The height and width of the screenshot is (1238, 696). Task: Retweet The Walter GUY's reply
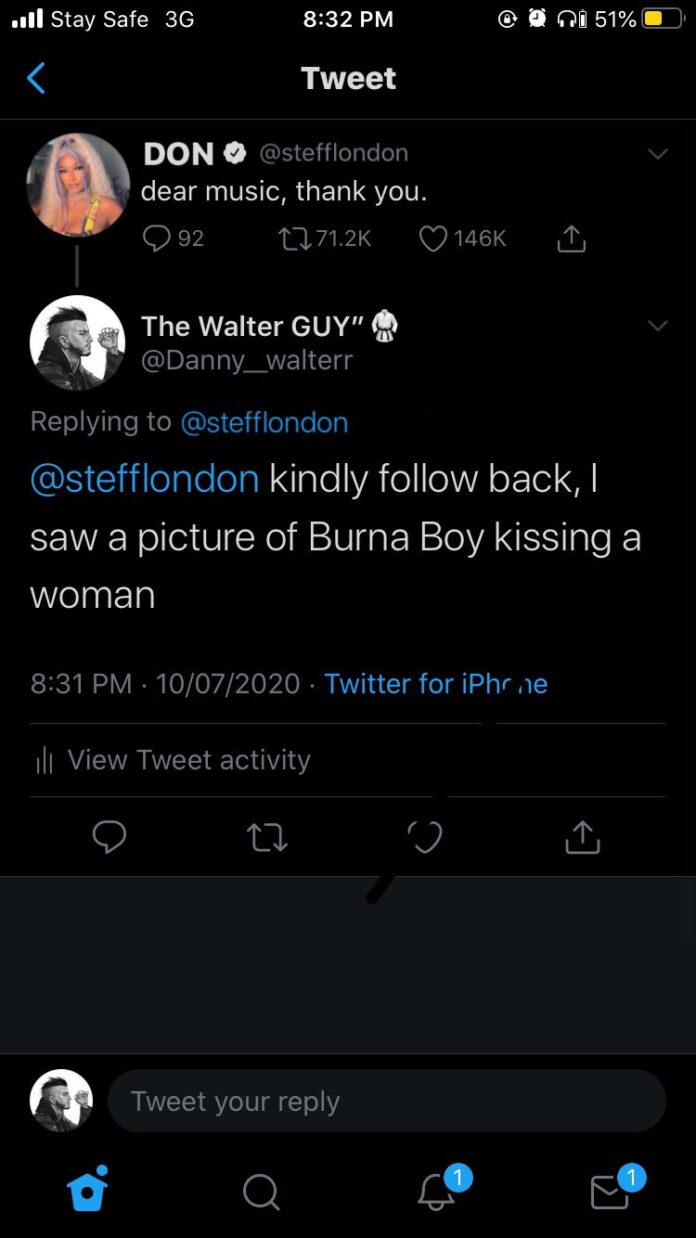268,838
